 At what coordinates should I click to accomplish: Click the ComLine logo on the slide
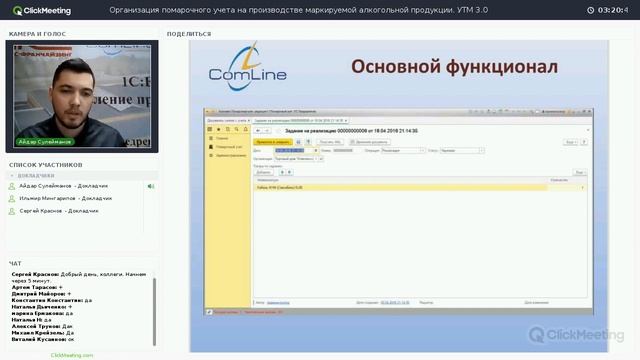[248, 66]
